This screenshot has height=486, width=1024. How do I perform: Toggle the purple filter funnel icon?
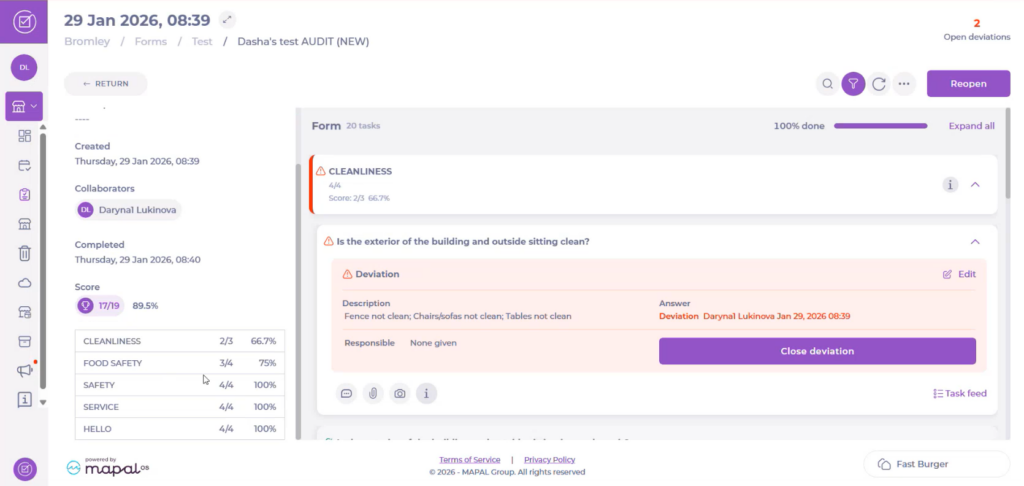pos(853,84)
